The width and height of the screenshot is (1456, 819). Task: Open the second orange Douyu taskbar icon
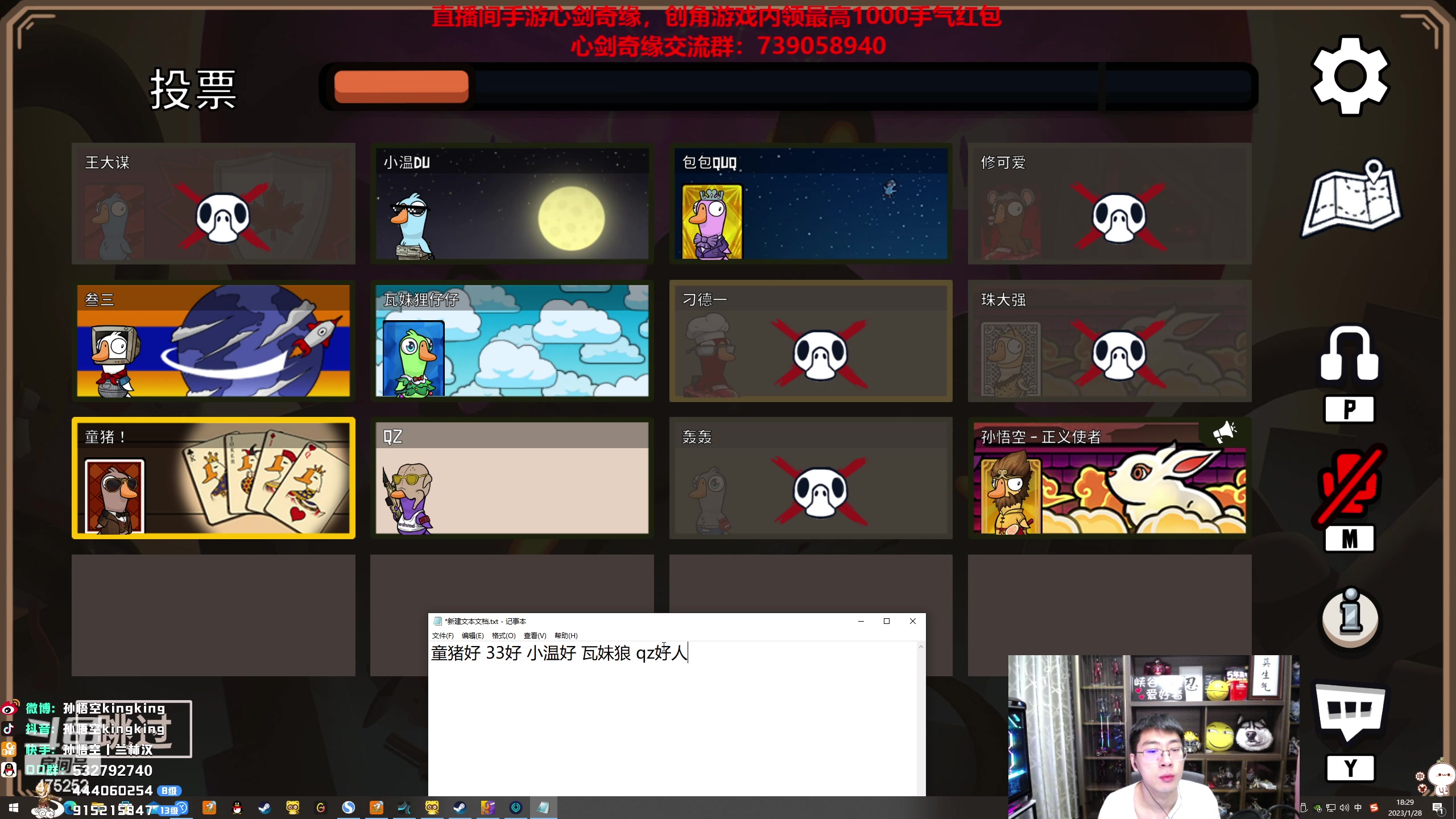[377, 808]
